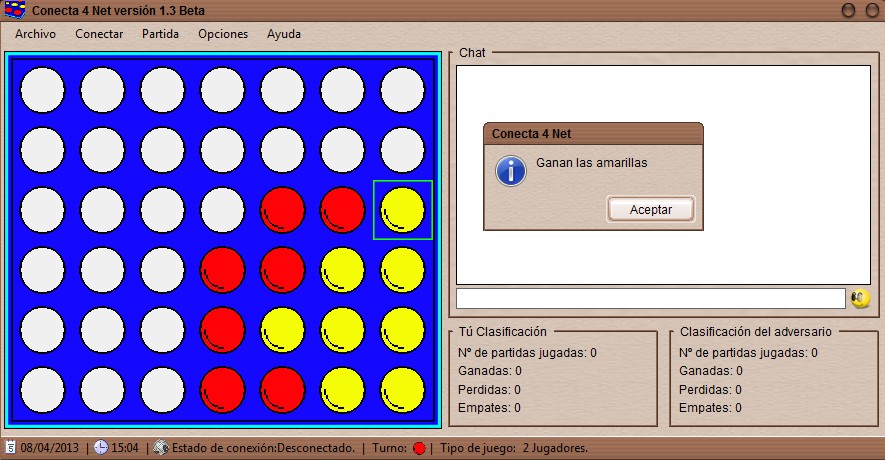The height and width of the screenshot is (460, 885).
Task: Click the clock icon in the status bar
Action: tap(100, 448)
